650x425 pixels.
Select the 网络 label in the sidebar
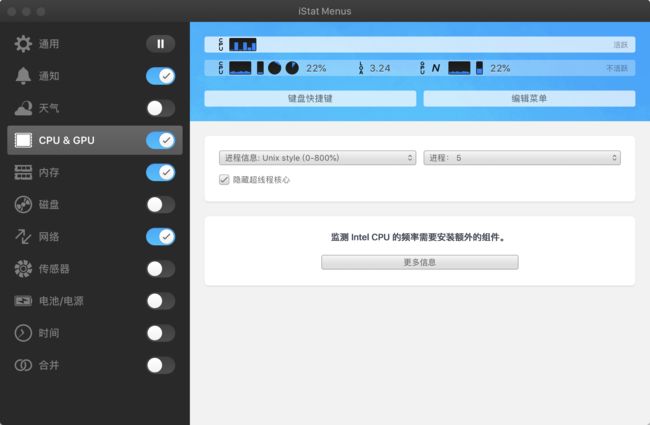tap(49, 237)
